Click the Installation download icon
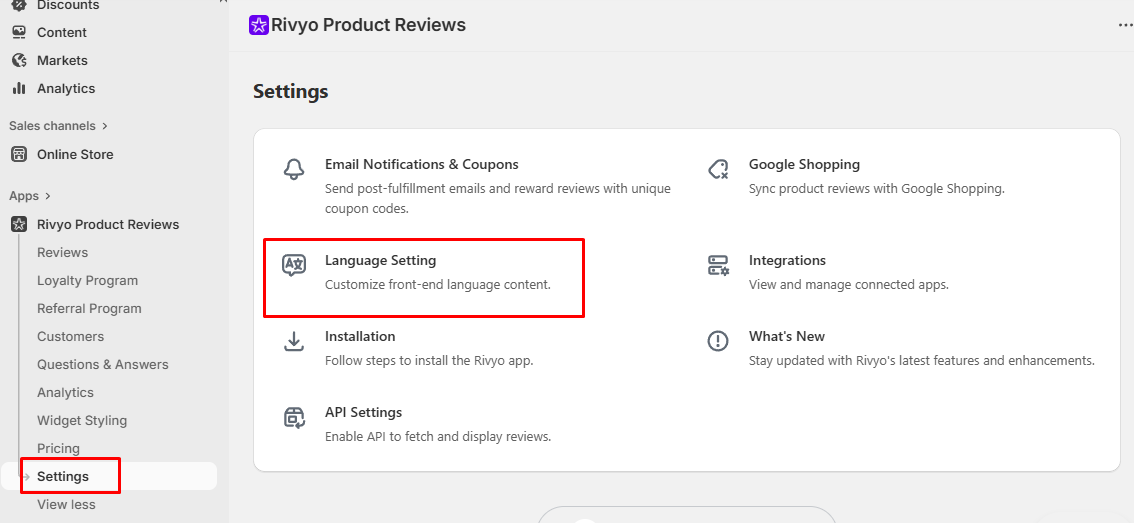Image resolution: width=1134 pixels, height=523 pixels. [294, 341]
